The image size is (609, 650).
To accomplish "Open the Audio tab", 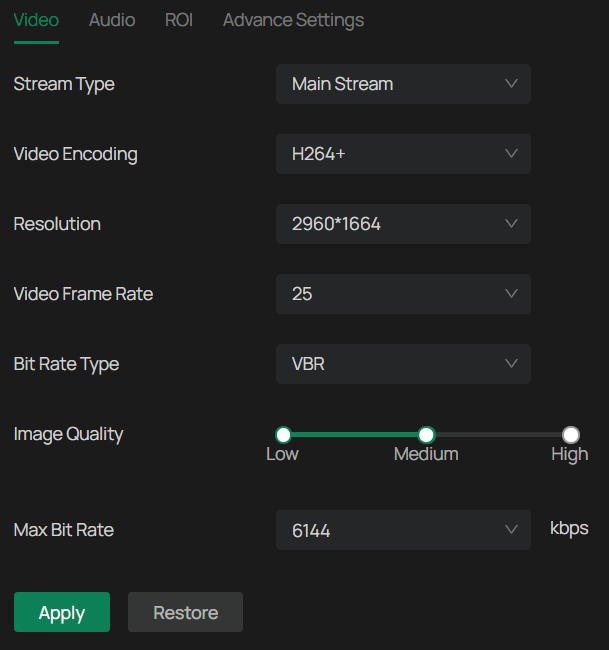I will tap(112, 20).
